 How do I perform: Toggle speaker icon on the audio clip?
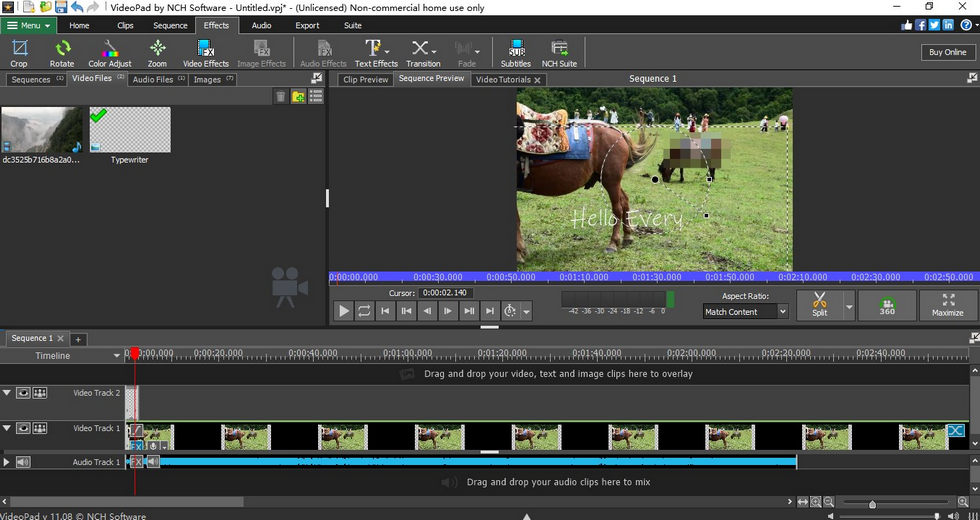(x=152, y=462)
